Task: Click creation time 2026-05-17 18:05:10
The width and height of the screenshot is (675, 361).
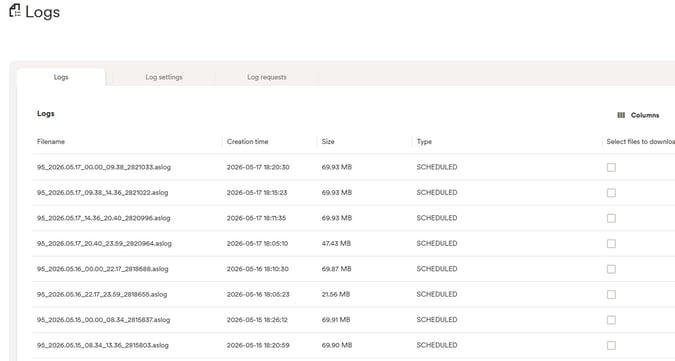Action: tap(257, 243)
